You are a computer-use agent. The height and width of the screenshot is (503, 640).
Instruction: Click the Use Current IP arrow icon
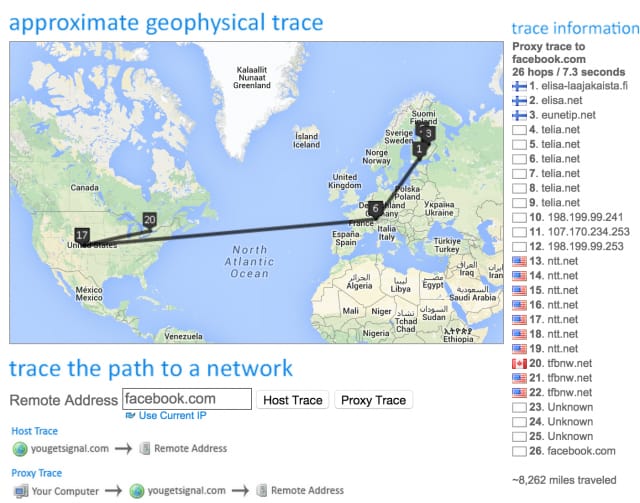click(129, 415)
